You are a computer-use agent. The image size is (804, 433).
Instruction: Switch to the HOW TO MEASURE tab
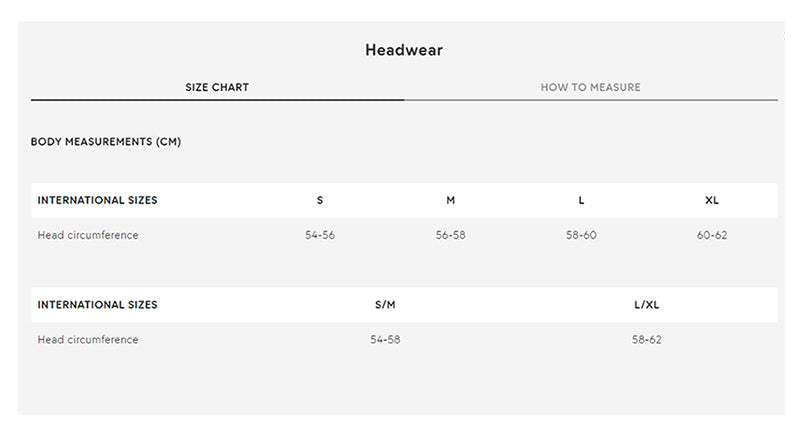[590, 87]
